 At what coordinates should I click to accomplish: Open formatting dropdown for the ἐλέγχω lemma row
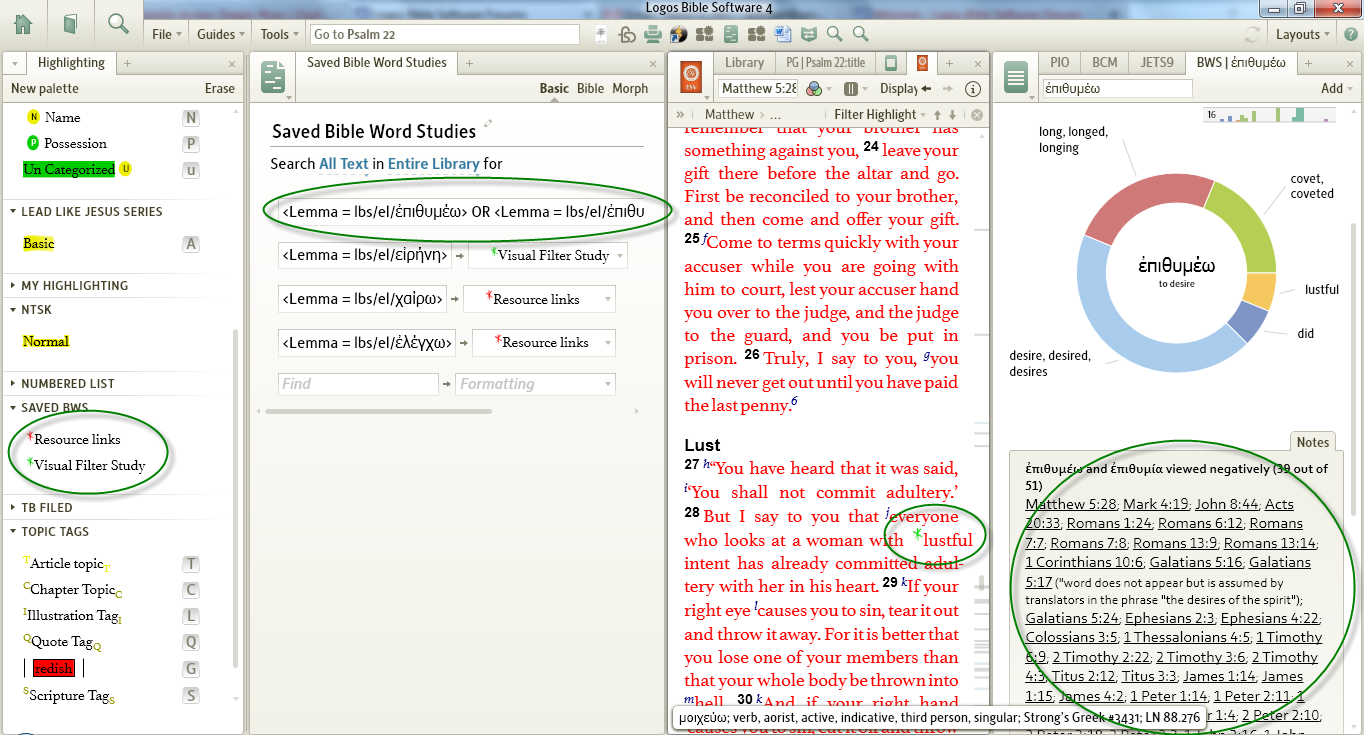pos(544,343)
